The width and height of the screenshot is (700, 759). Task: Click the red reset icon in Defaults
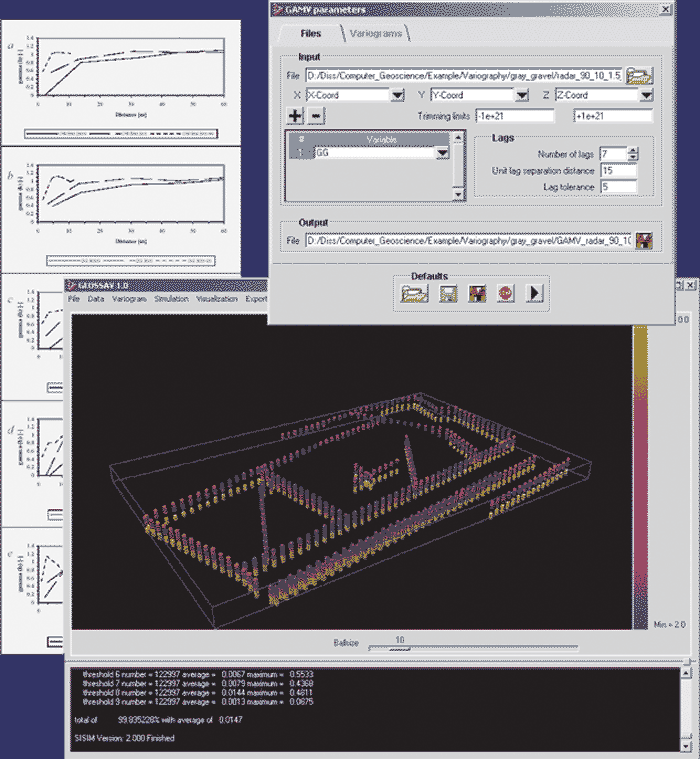tap(506, 293)
